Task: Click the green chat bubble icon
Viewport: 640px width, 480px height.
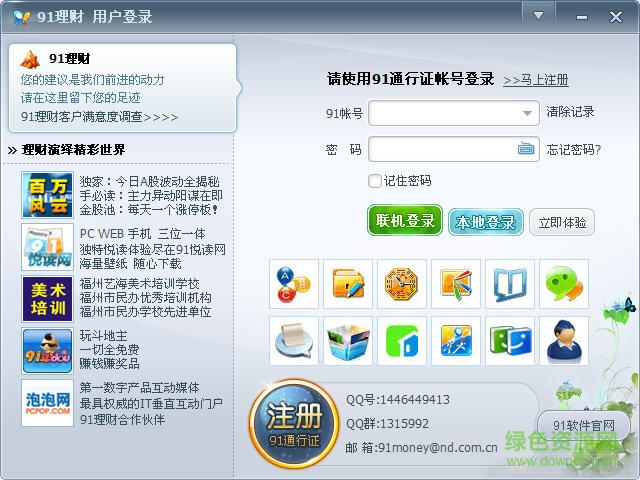Action: tap(564, 284)
